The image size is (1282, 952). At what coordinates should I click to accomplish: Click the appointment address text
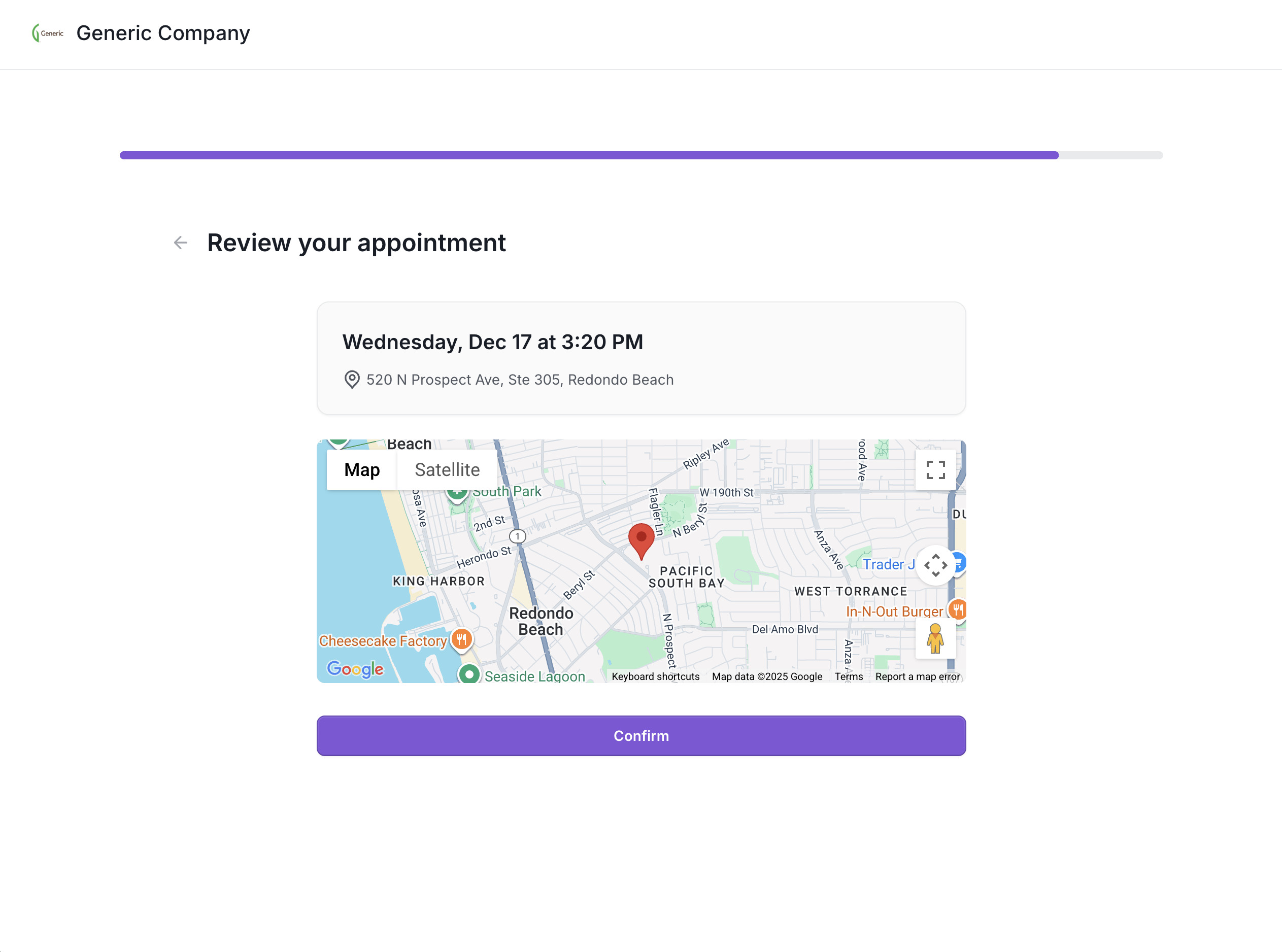click(519, 380)
